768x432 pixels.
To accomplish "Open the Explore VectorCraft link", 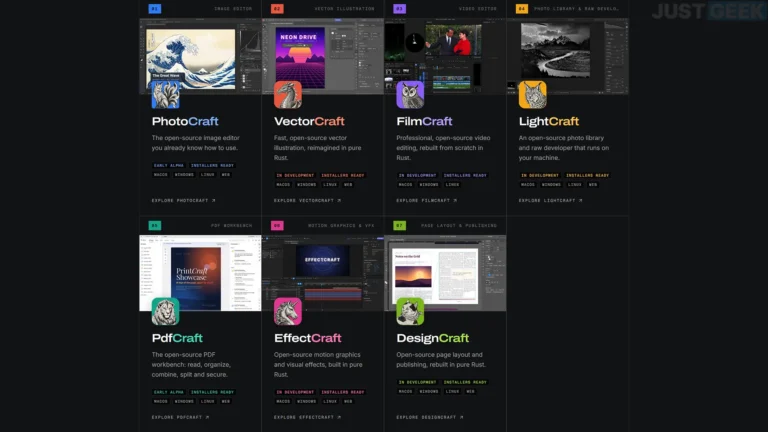I will tap(308, 200).
